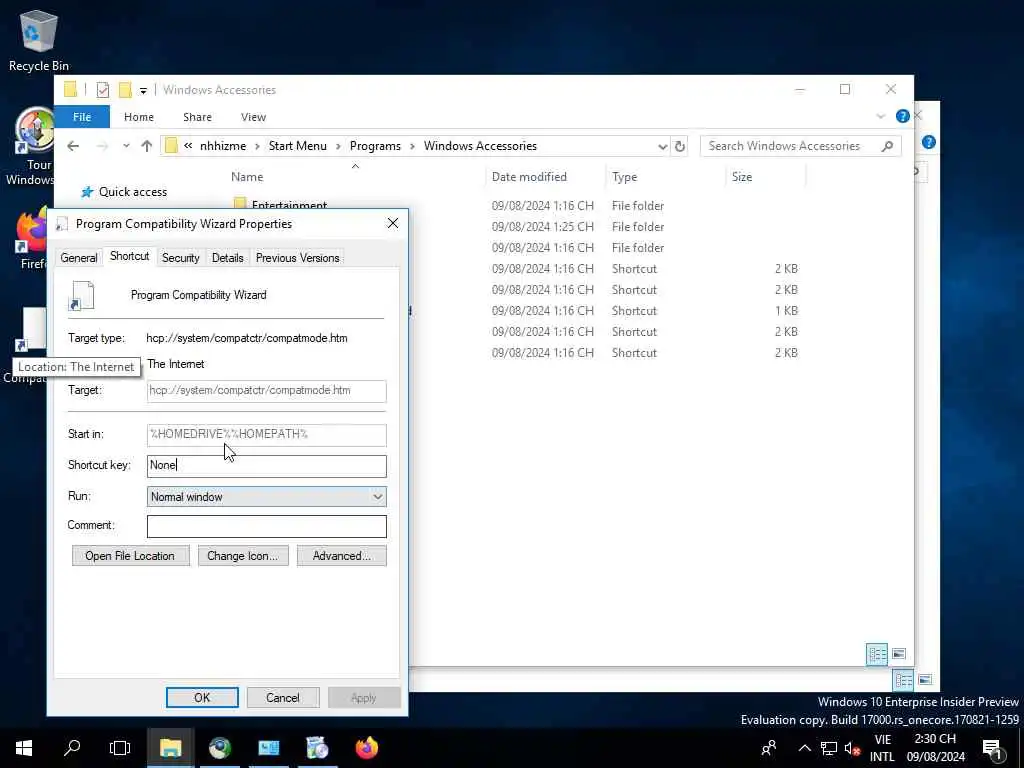Open the Action Center notifications icon
This screenshot has height=768, width=1024.
pyautogui.click(x=992, y=749)
